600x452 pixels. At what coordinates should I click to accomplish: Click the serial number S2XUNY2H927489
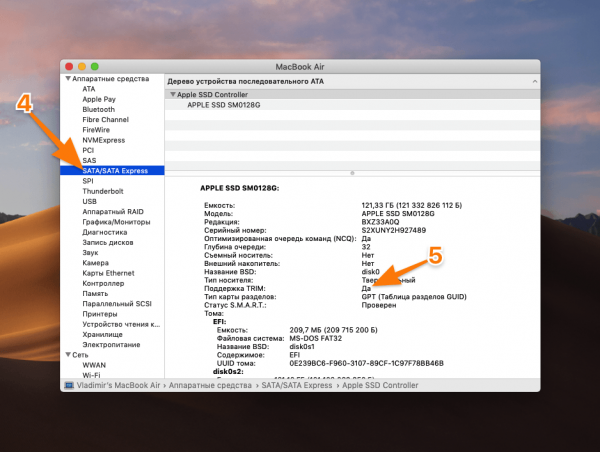394,230
